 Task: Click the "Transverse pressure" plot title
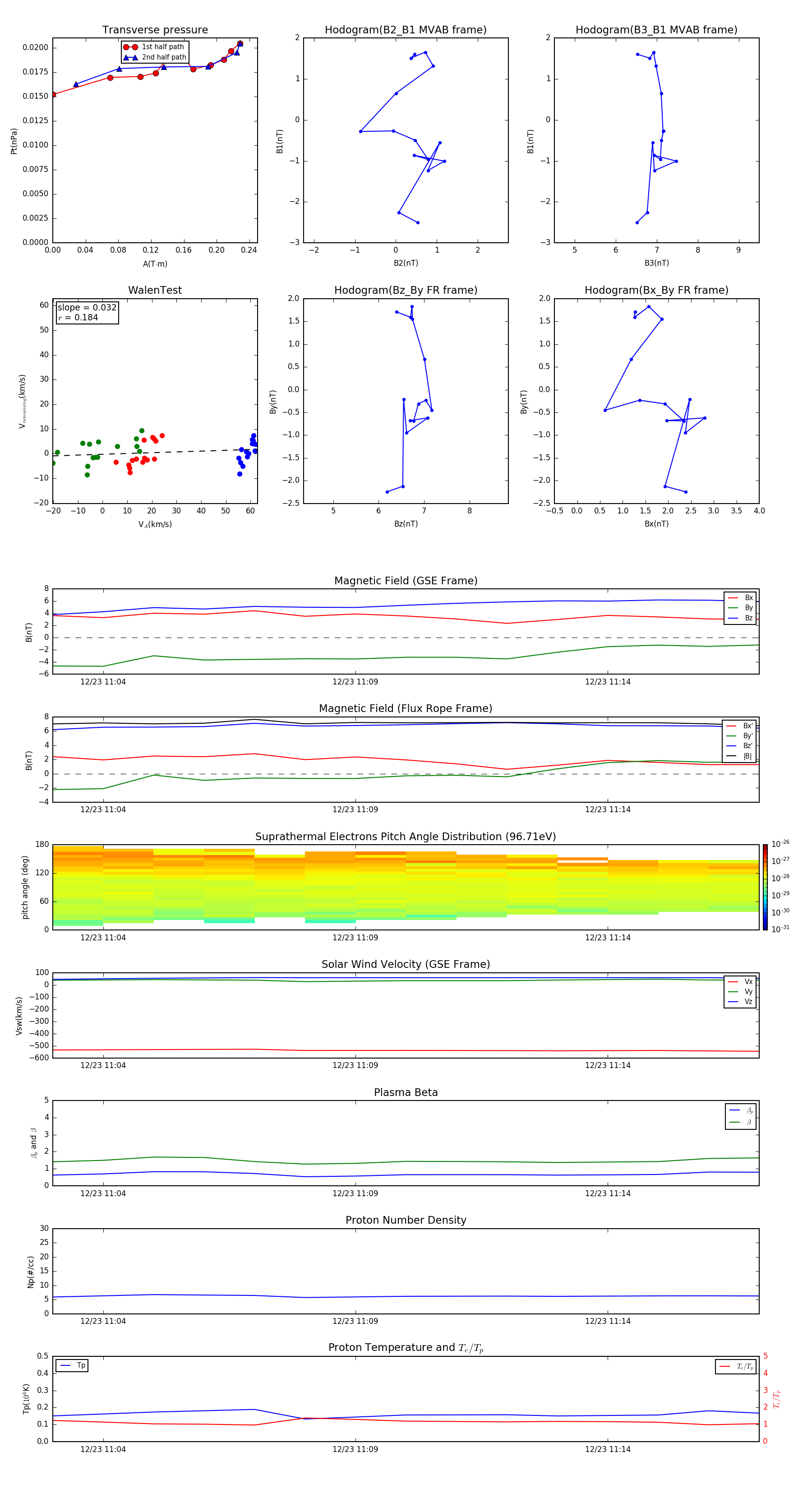(x=155, y=30)
